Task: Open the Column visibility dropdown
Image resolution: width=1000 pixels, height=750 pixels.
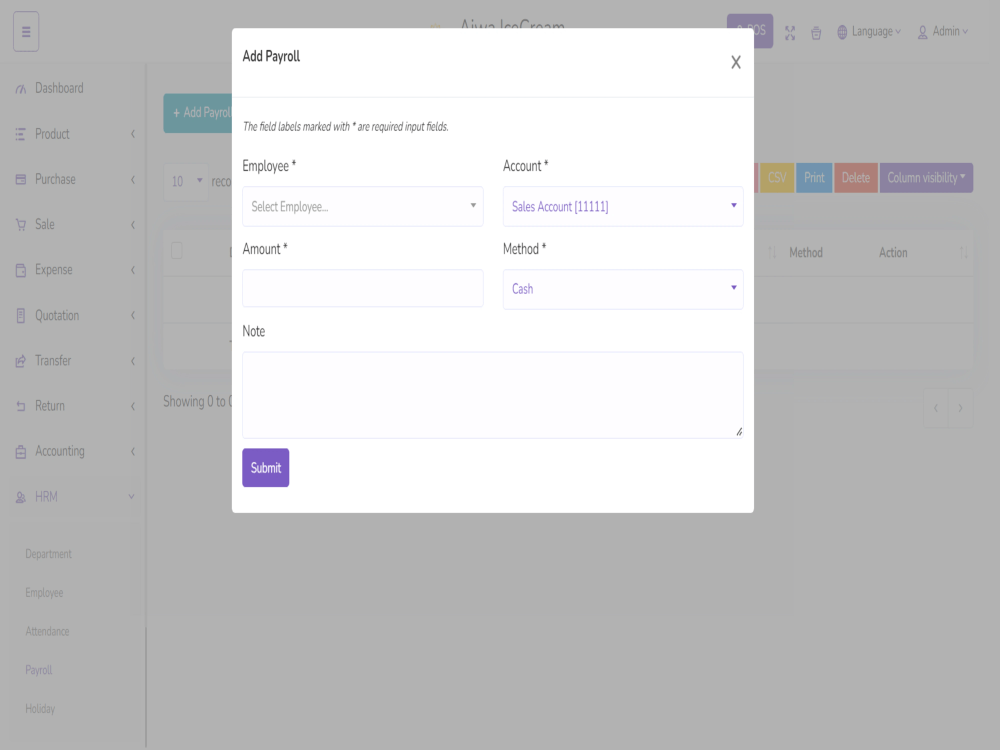Action: click(x=926, y=177)
